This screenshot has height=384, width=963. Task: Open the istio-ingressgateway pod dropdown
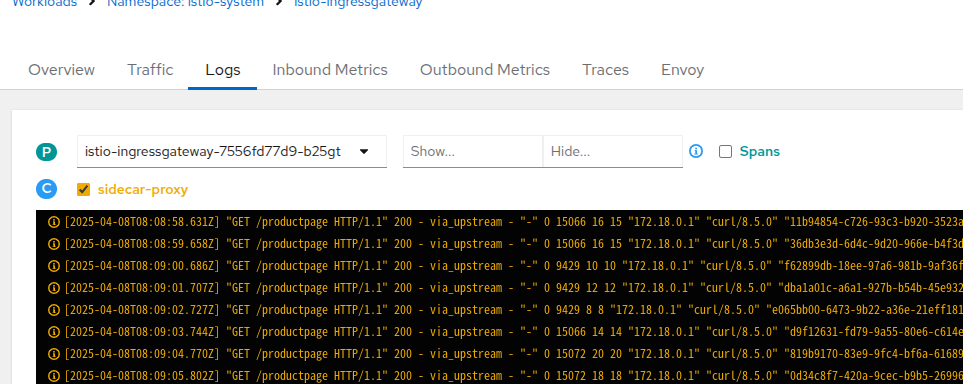232,151
